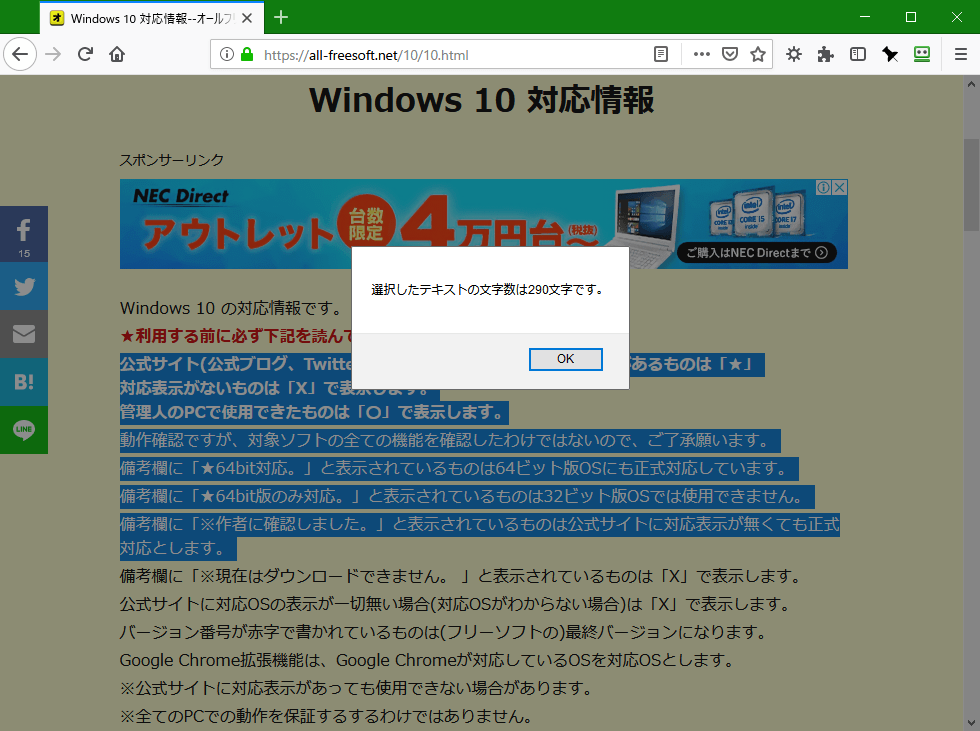
Task: Save page to Pocket
Action: pyautogui.click(x=729, y=54)
